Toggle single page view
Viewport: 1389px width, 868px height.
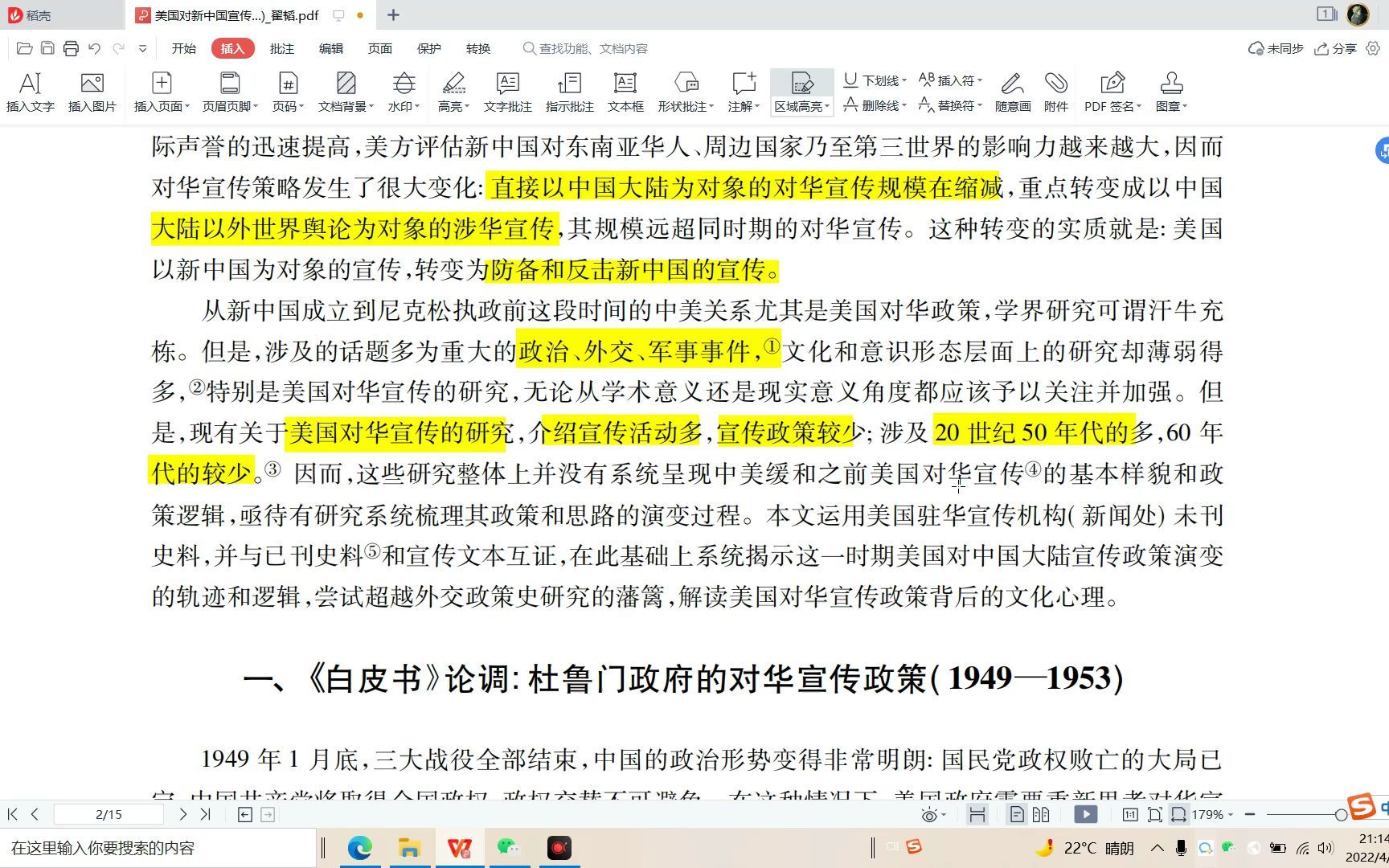pyautogui.click(x=1017, y=815)
